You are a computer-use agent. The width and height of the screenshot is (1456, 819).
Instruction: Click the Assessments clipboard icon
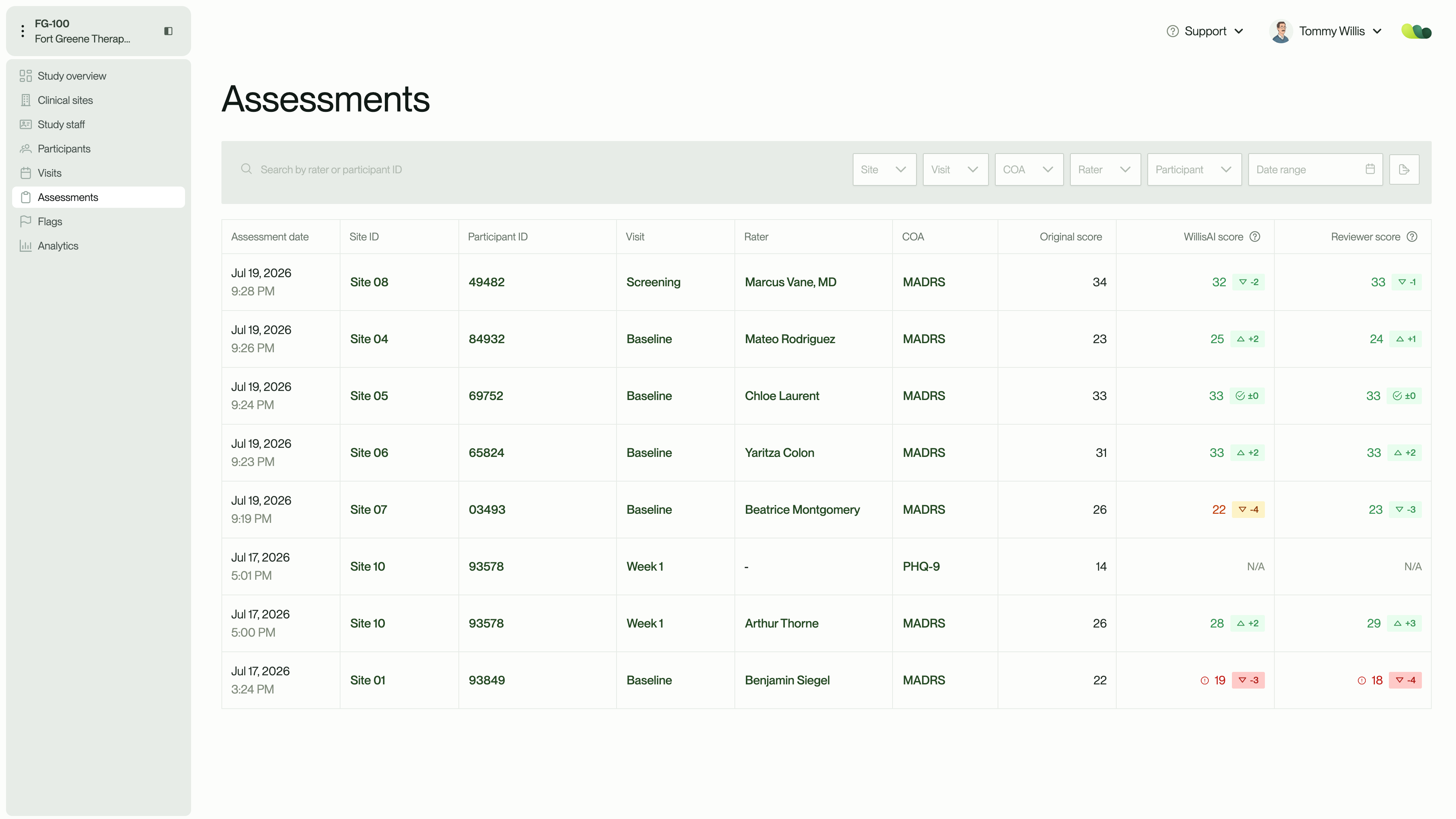tap(25, 197)
